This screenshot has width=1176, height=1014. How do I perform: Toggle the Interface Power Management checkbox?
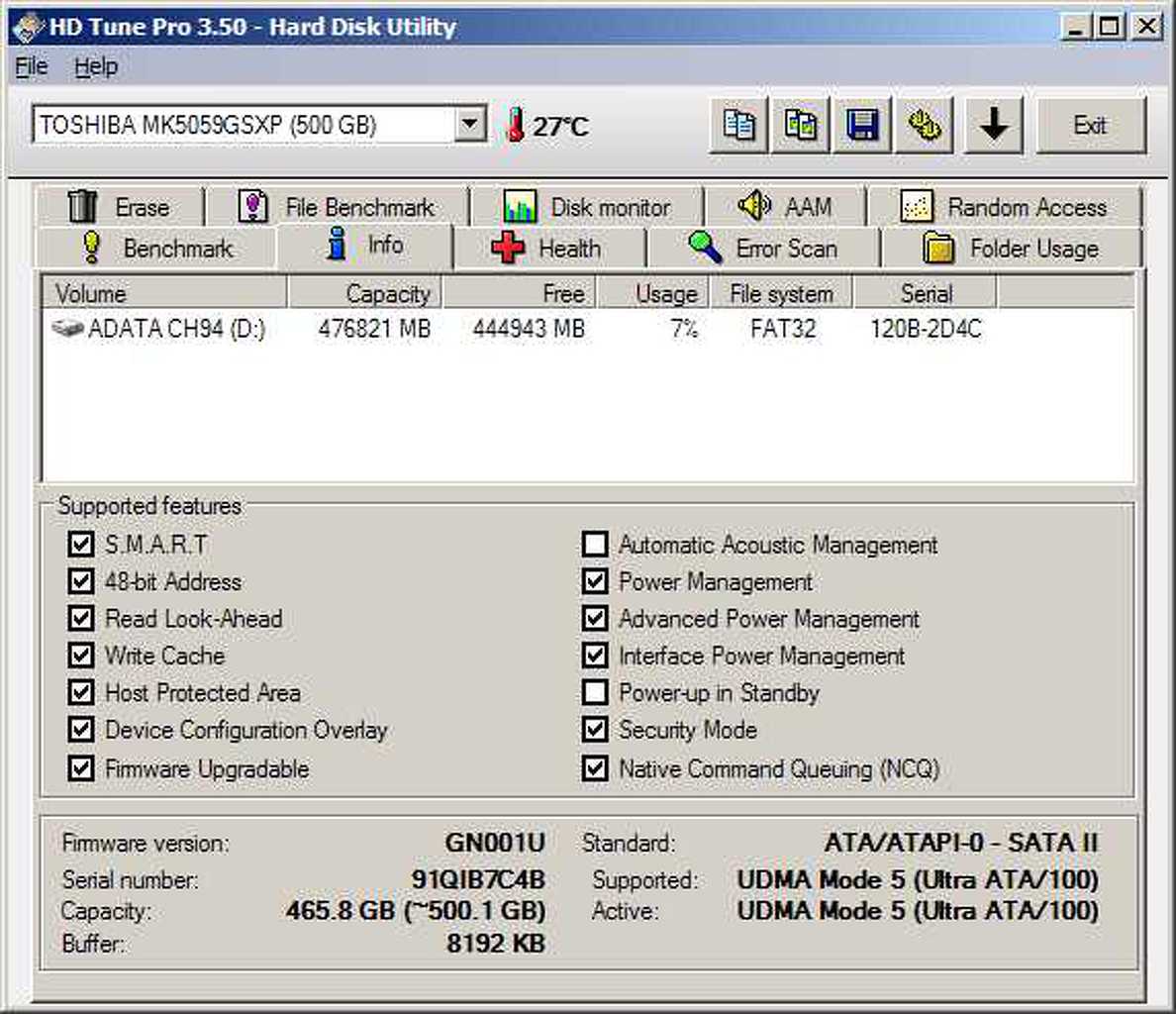[596, 656]
